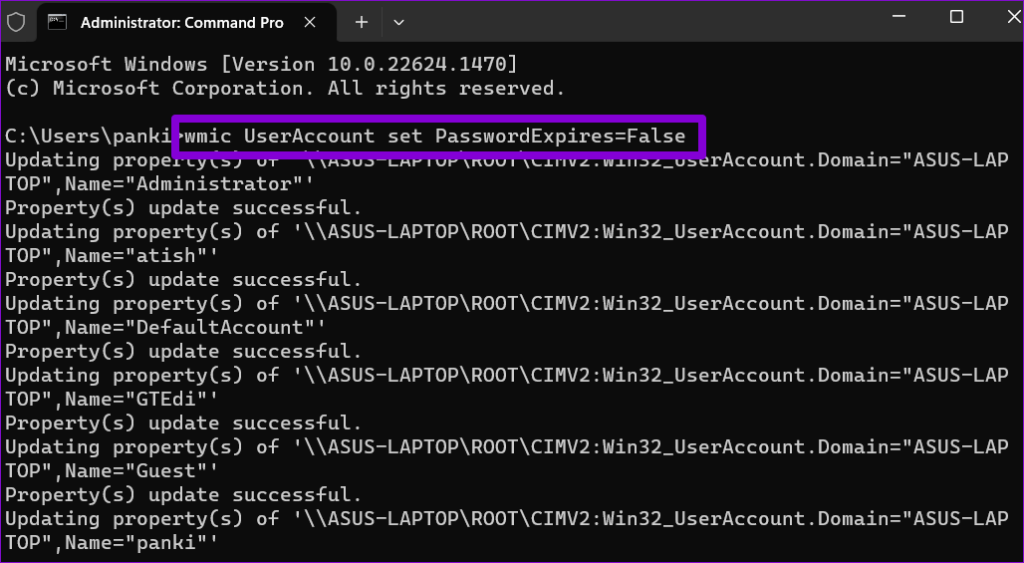Click the empty title bar drag area
The width and height of the screenshot is (1024, 563).
coord(640,21)
